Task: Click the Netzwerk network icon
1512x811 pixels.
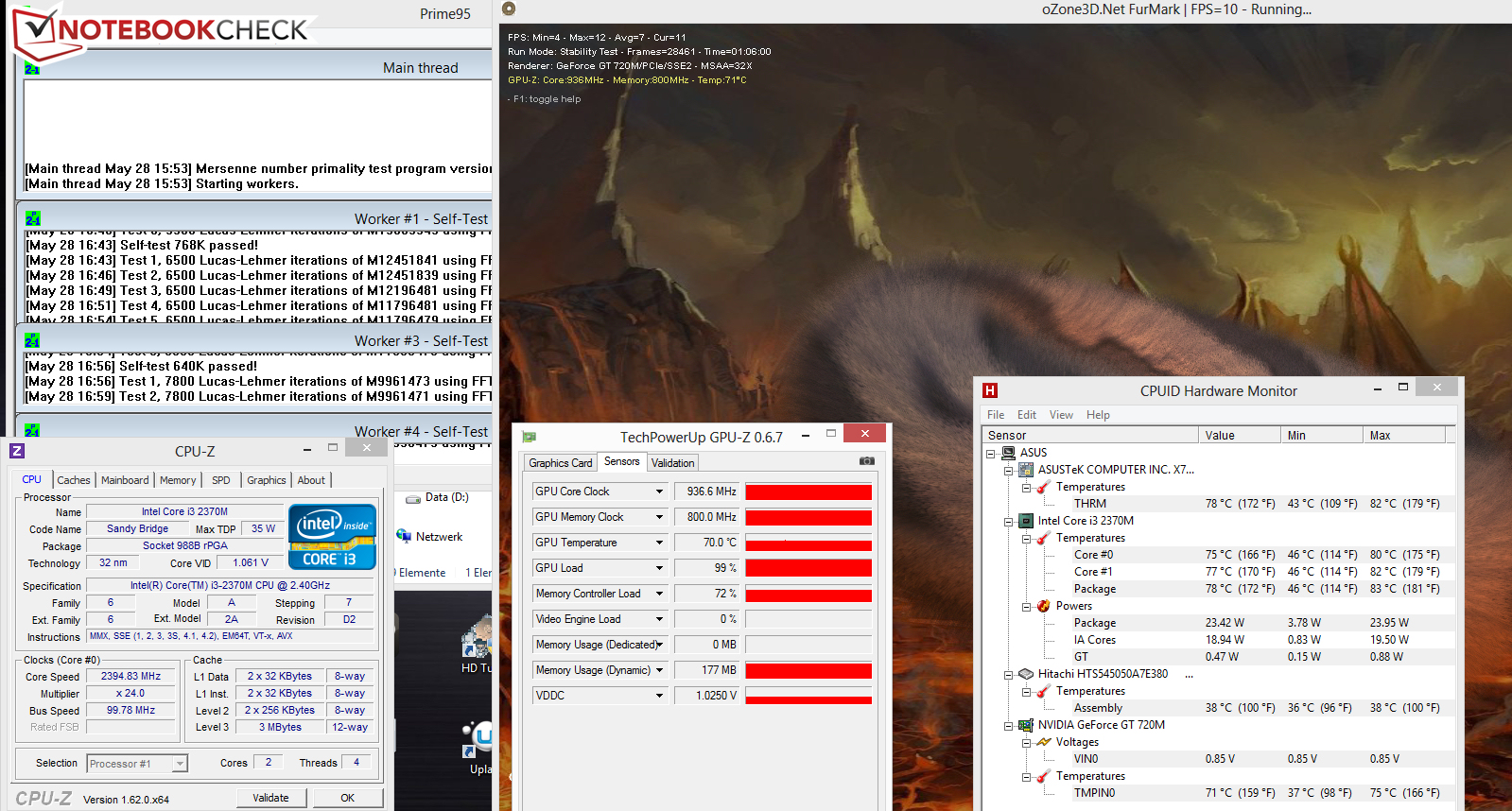Action: [x=404, y=536]
